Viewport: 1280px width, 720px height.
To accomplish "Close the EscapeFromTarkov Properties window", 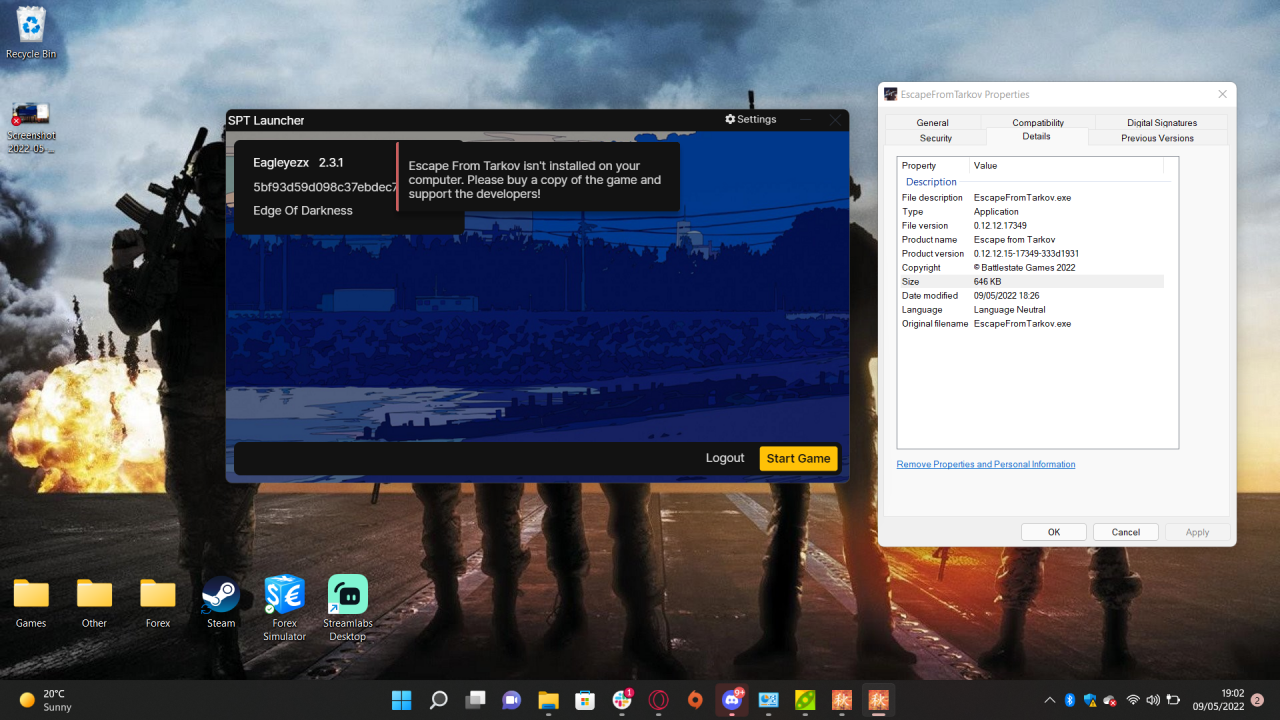I will point(1222,94).
